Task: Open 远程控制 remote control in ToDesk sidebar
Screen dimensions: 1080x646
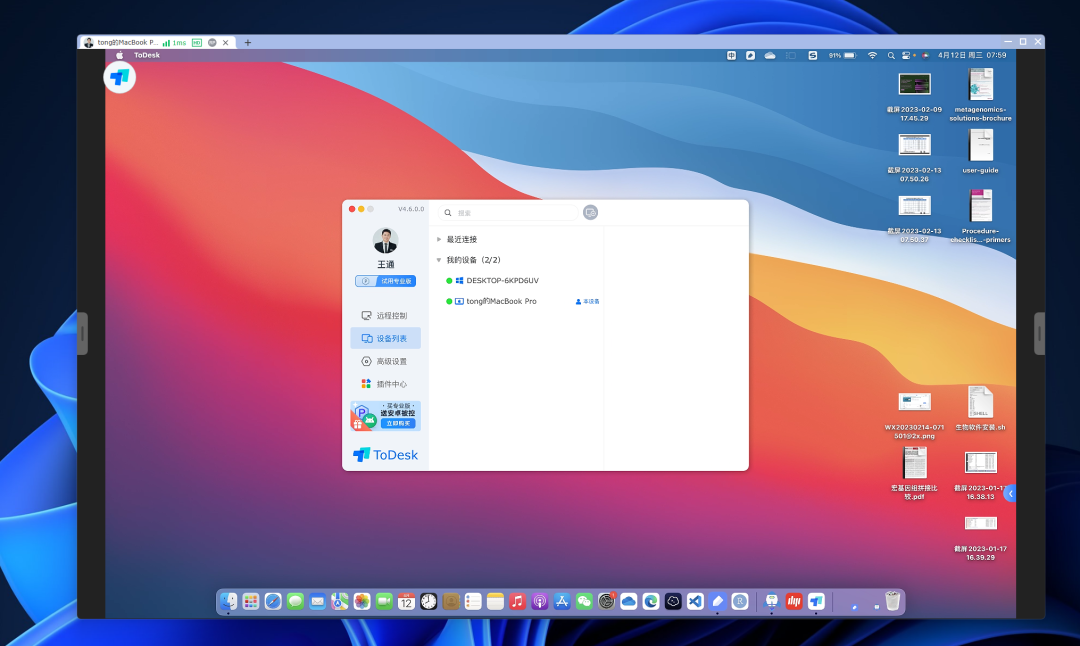Action: click(x=385, y=315)
